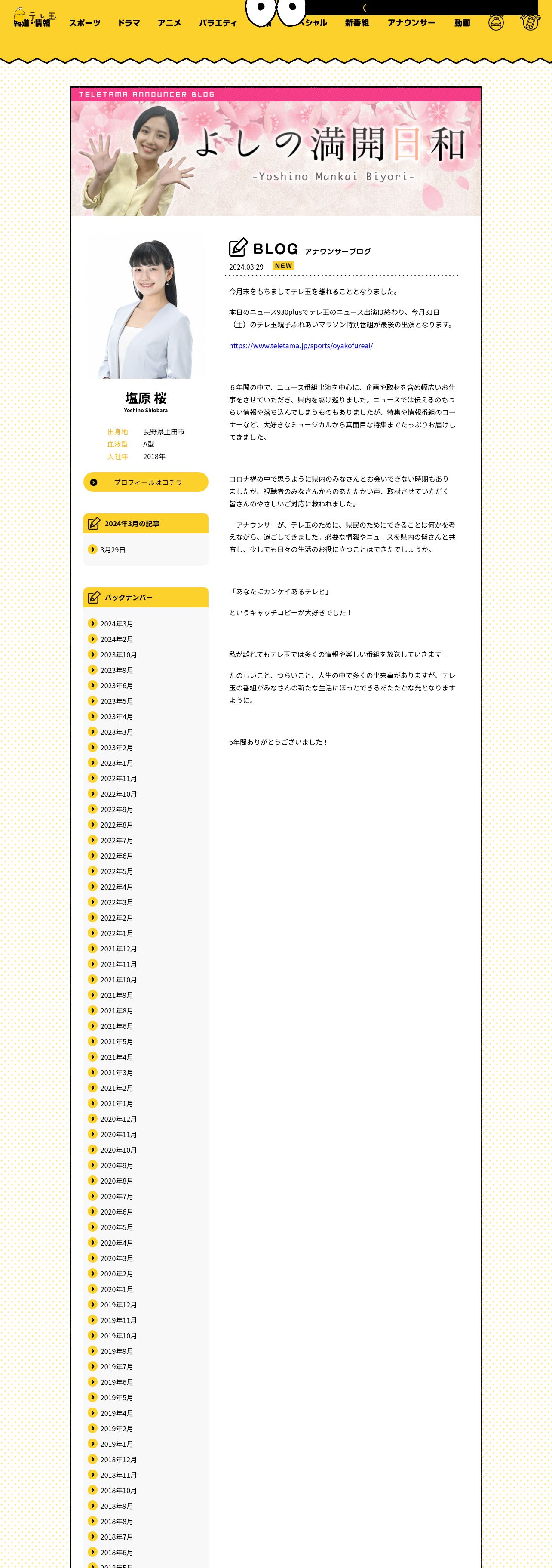Screen dimensions: 552x1568
Task: Click arrow icon beside 2020年12月
Action: [x=92, y=1118]
